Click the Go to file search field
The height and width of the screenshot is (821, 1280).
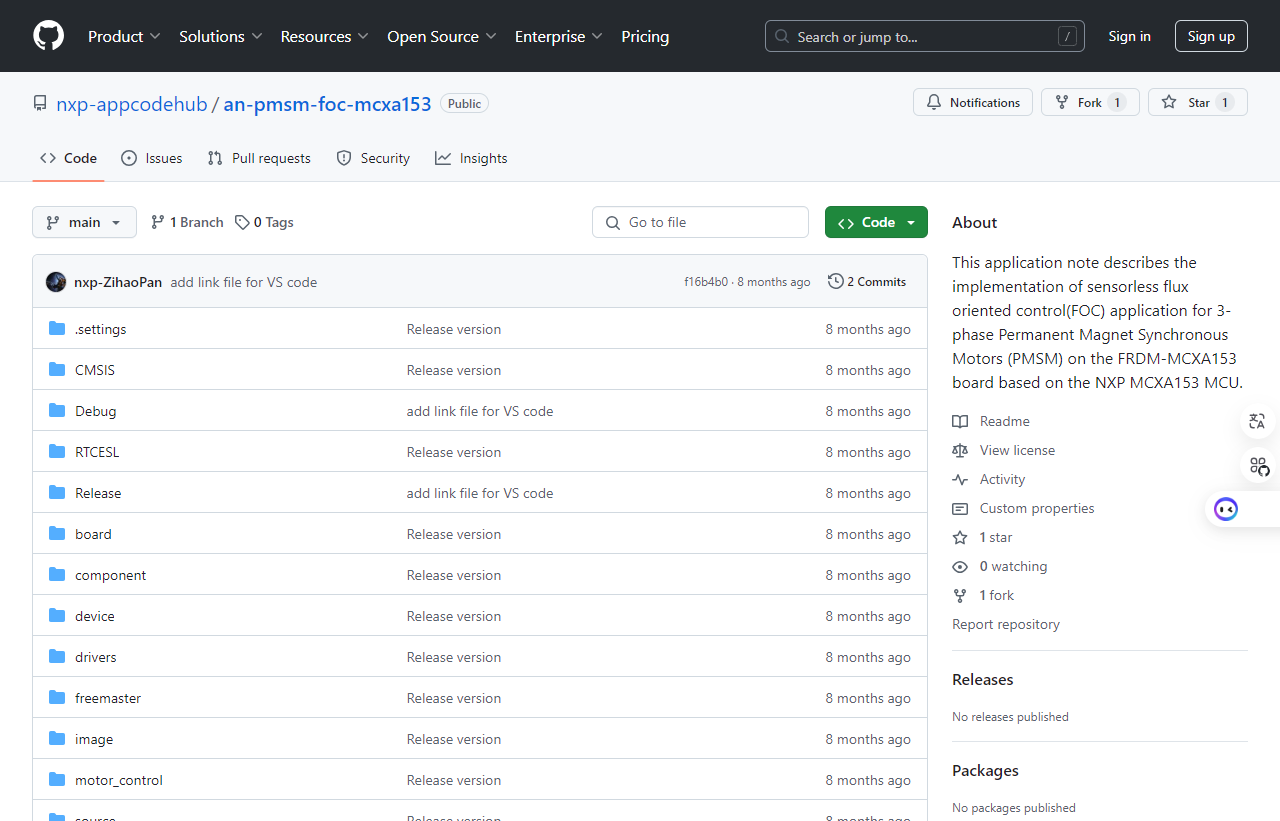pyautogui.click(x=700, y=222)
